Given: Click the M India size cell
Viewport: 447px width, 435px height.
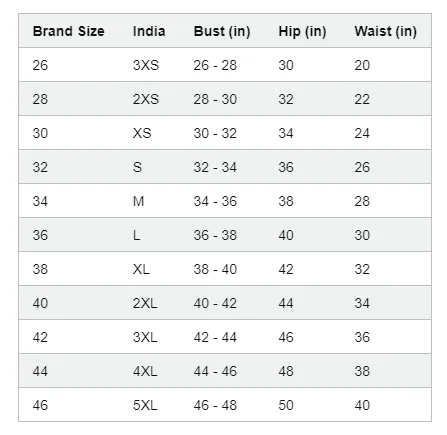Looking at the screenshot, I should click(138, 201).
